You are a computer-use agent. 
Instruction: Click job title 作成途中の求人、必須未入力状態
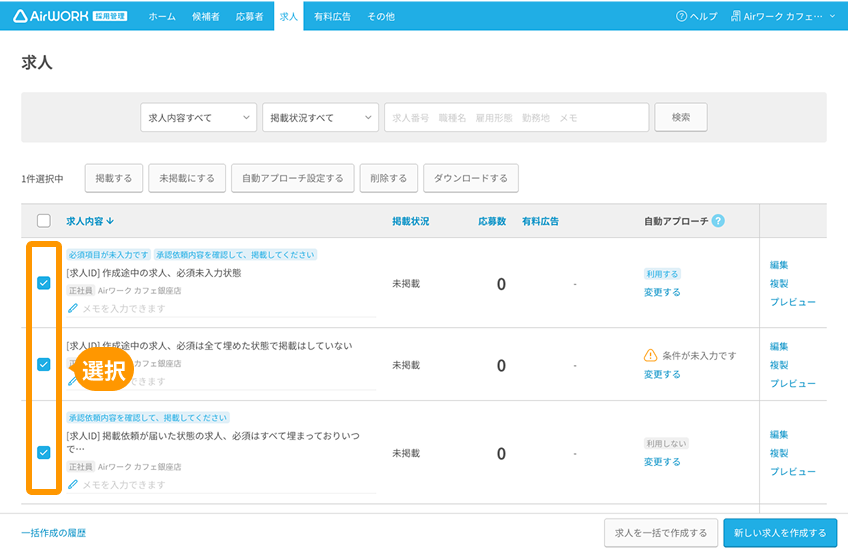tap(154, 272)
